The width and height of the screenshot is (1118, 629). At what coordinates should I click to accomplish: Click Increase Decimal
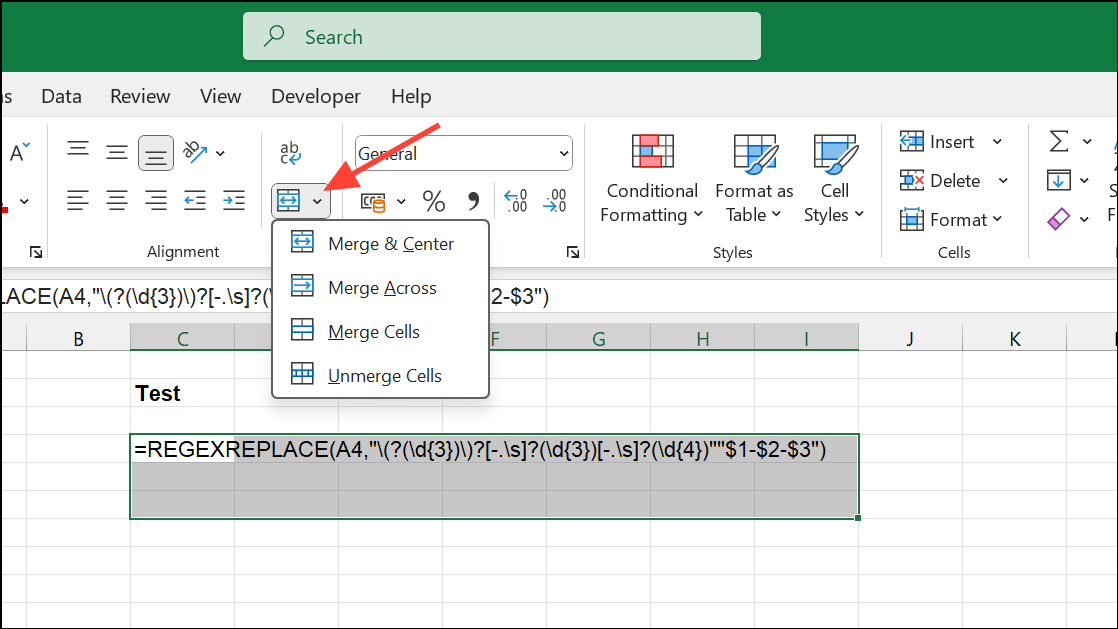(x=516, y=200)
